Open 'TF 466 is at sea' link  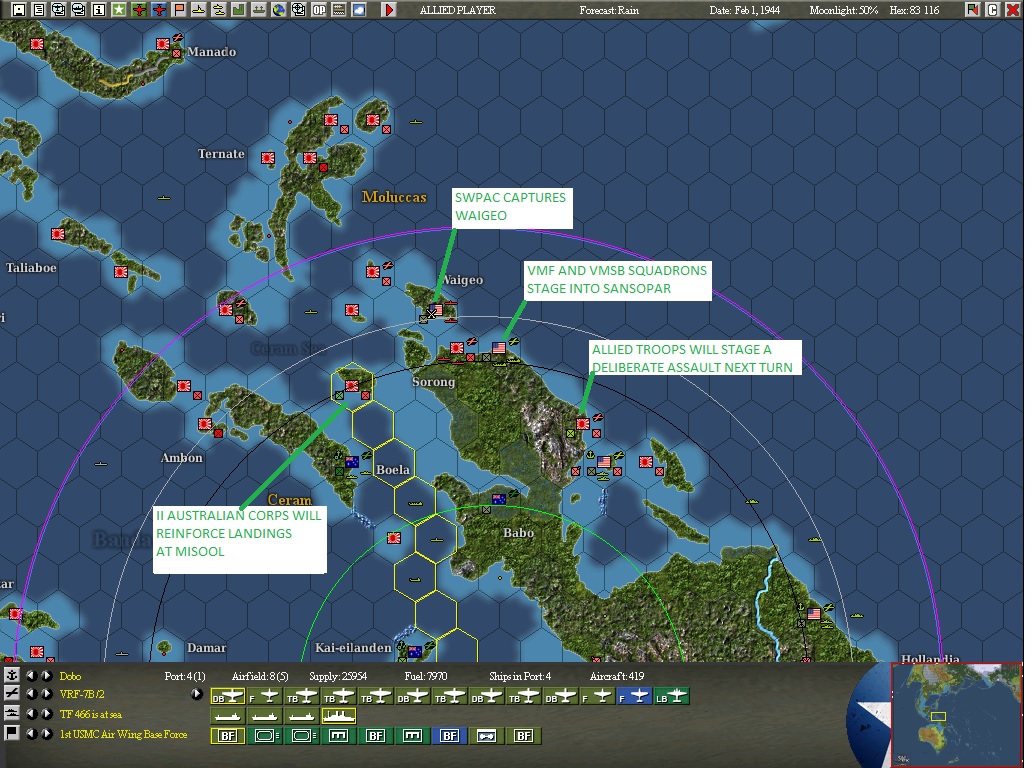(91, 714)
